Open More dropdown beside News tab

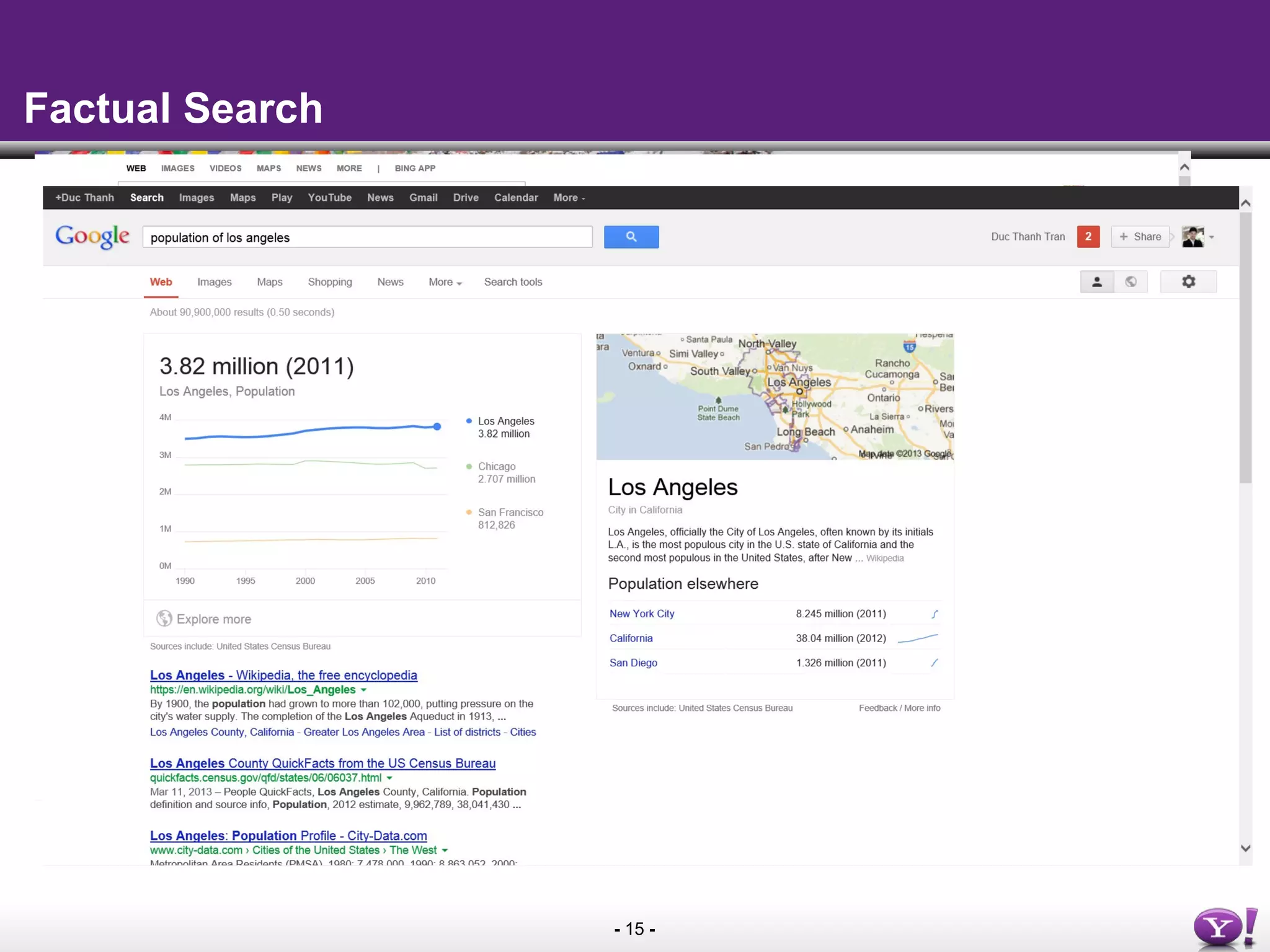point(445,282)
